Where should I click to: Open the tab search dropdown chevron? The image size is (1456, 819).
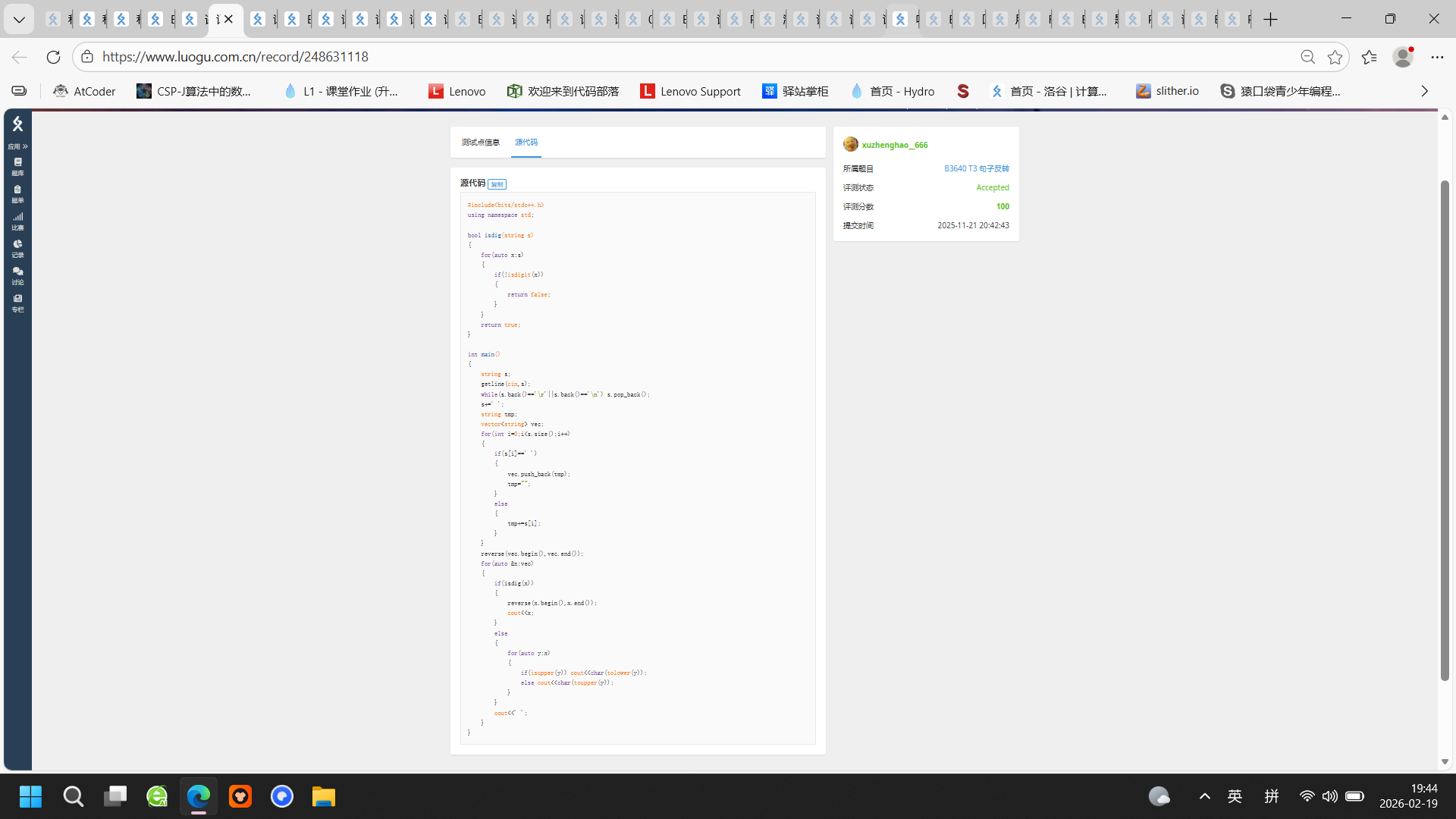pyautogui.click(x=19, y=19)
